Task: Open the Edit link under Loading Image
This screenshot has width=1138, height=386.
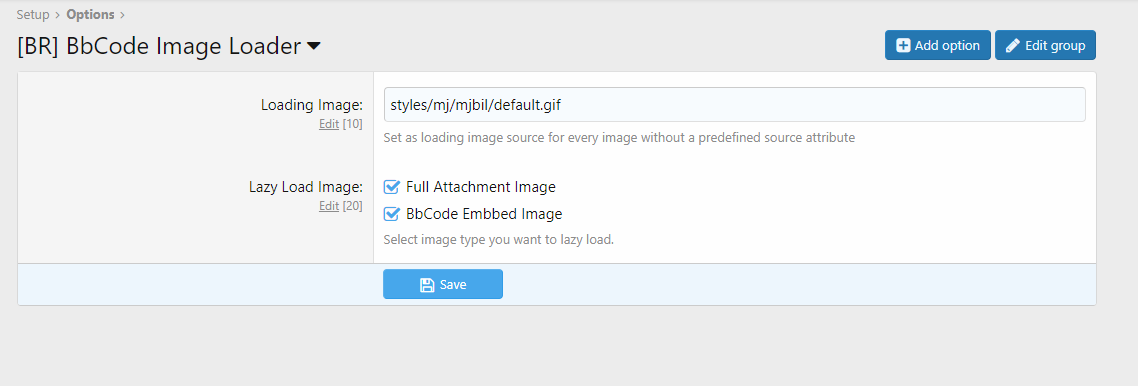Action: tap(329, 124)
